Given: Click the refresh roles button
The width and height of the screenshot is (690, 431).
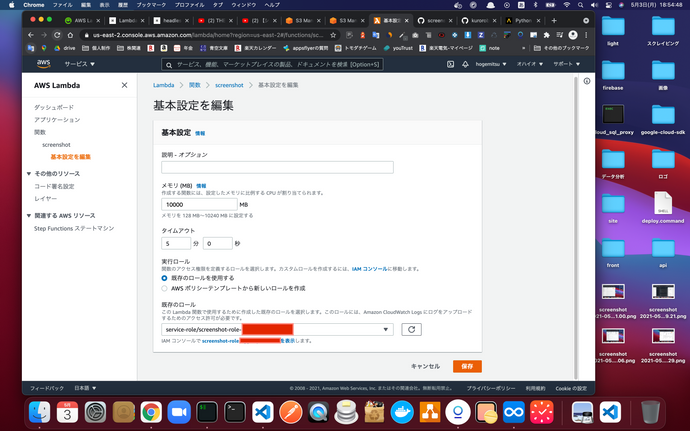Looking at the screenshot, I should 411,329.
